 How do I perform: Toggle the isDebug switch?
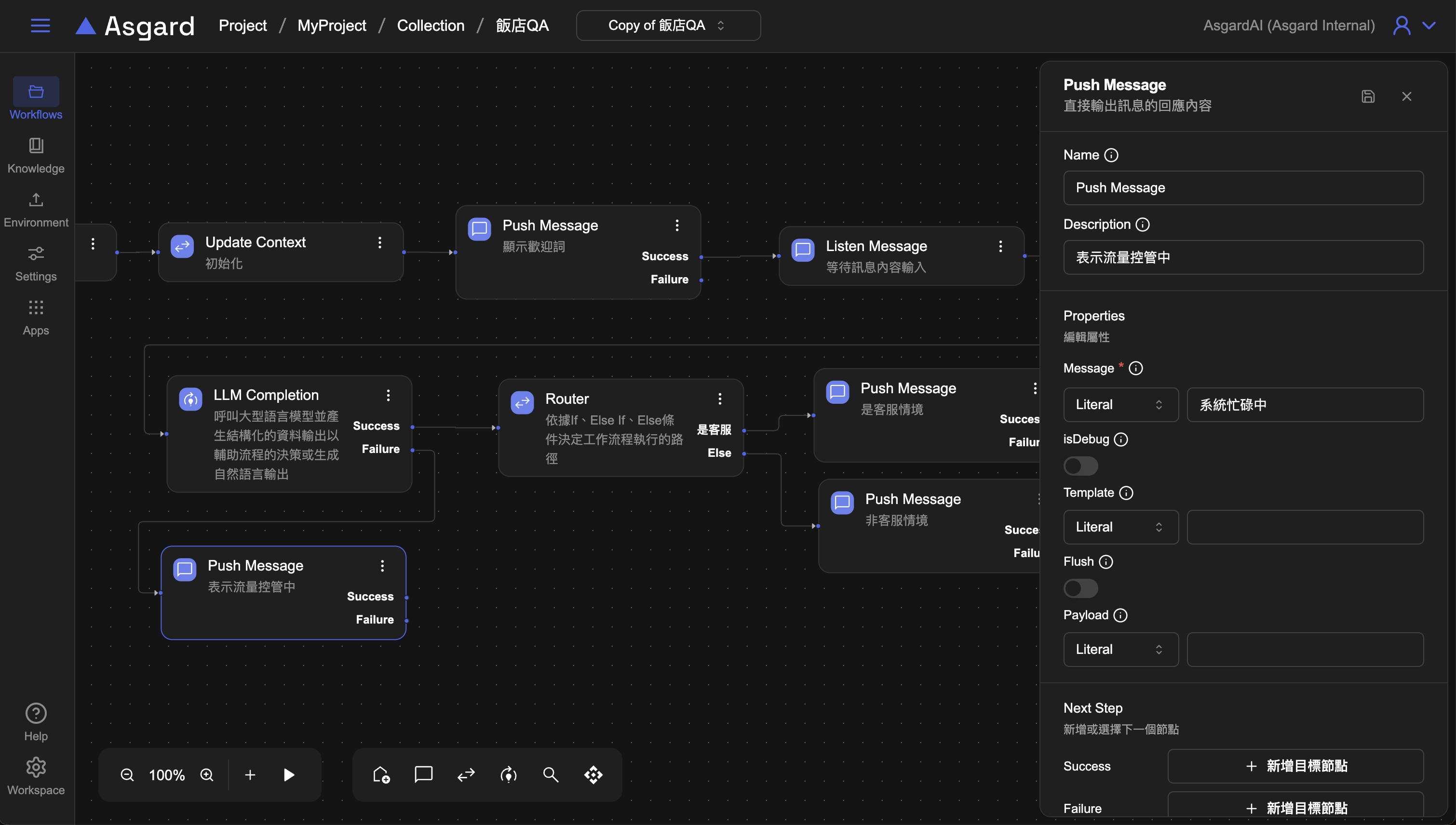click(x=1080, y=466)
